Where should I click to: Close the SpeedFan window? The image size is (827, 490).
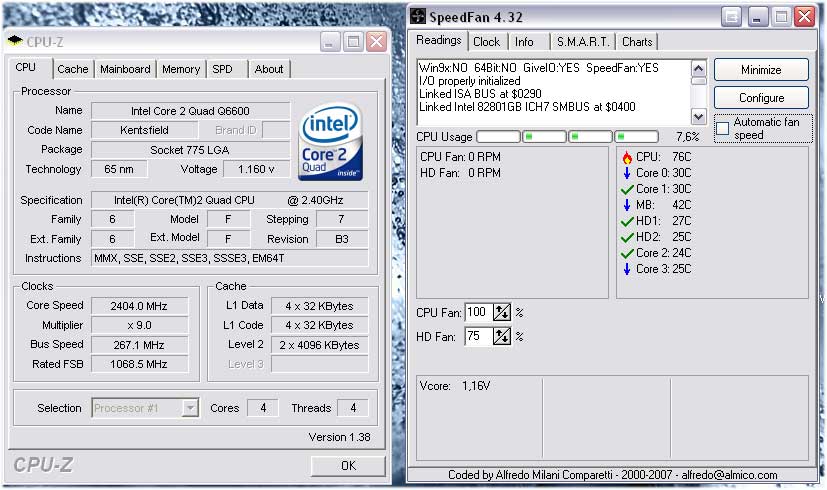tap(805, 17)
